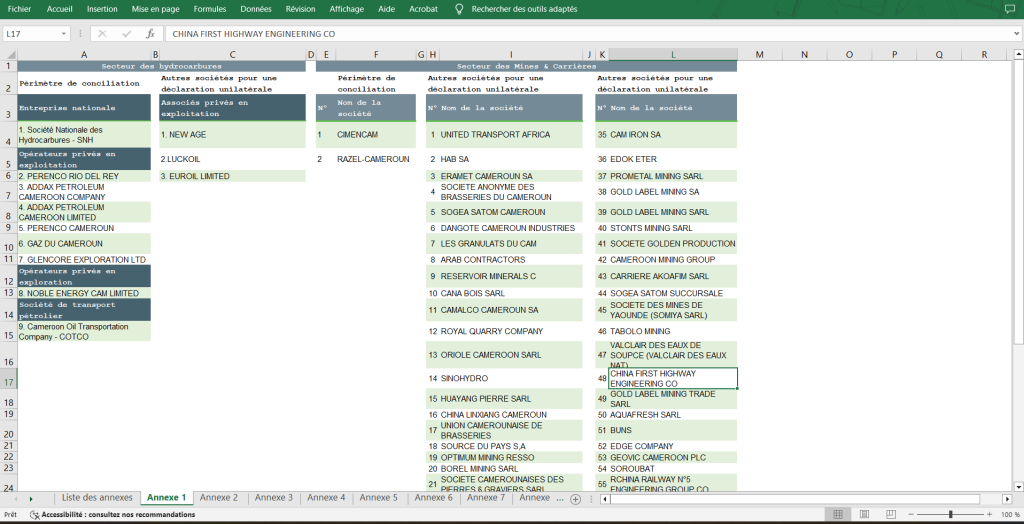
Task: Switch to the Insertion tab
Action: (102, 9)
